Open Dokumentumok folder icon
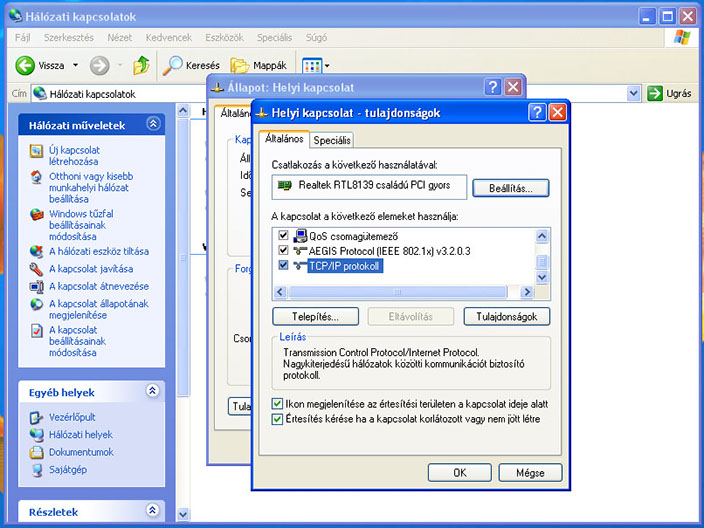This screenshot has height=528, width=704. 36,452
